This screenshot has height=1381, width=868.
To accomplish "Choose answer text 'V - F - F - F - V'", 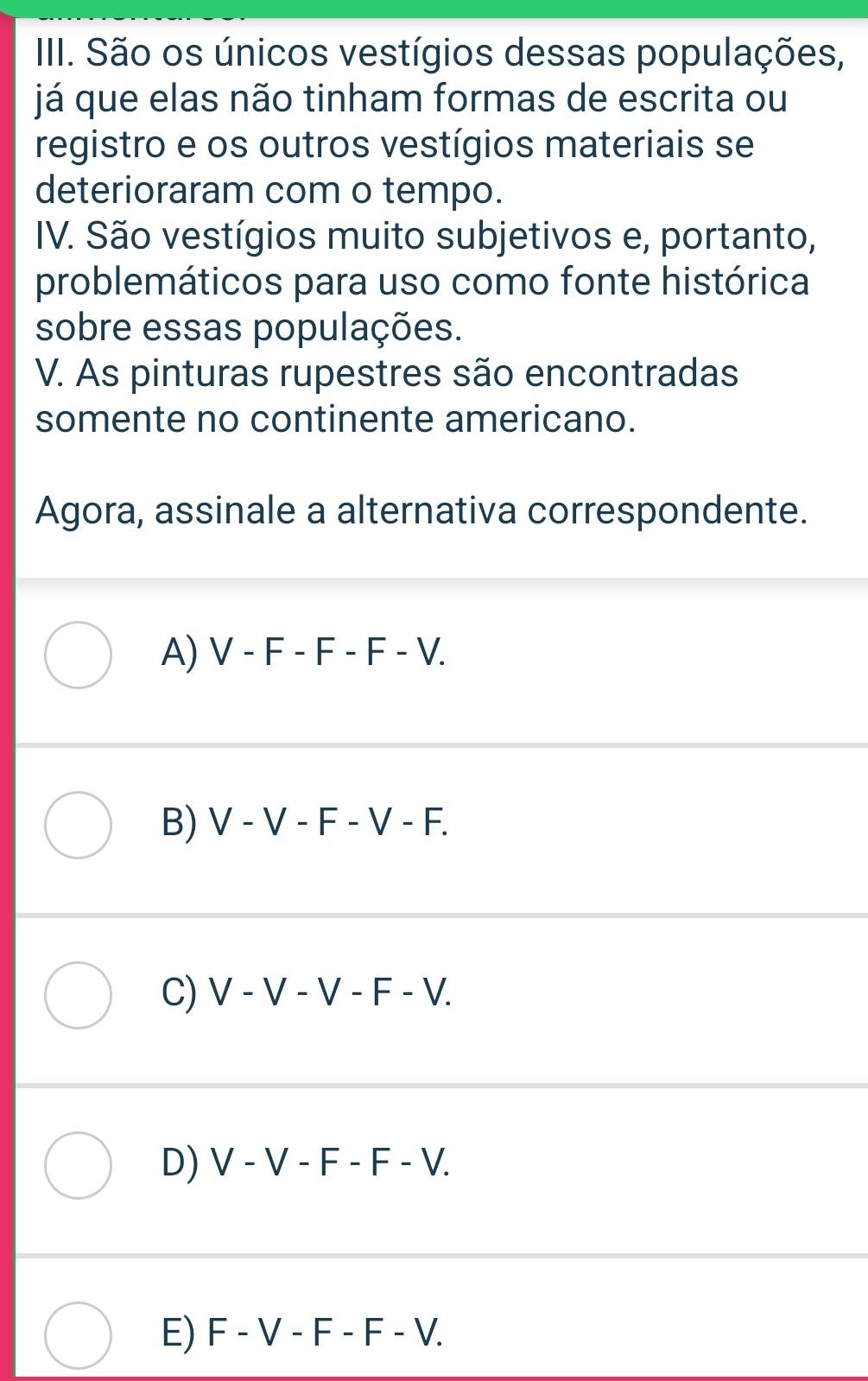I will point(327,656).
